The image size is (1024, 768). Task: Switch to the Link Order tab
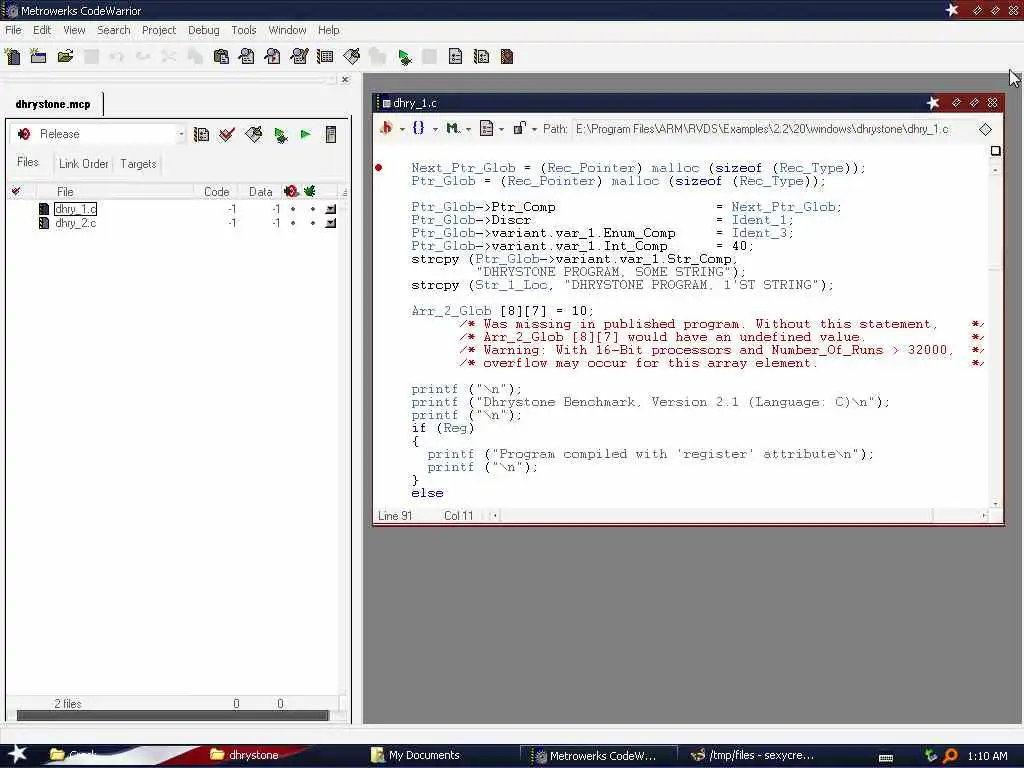84,164
